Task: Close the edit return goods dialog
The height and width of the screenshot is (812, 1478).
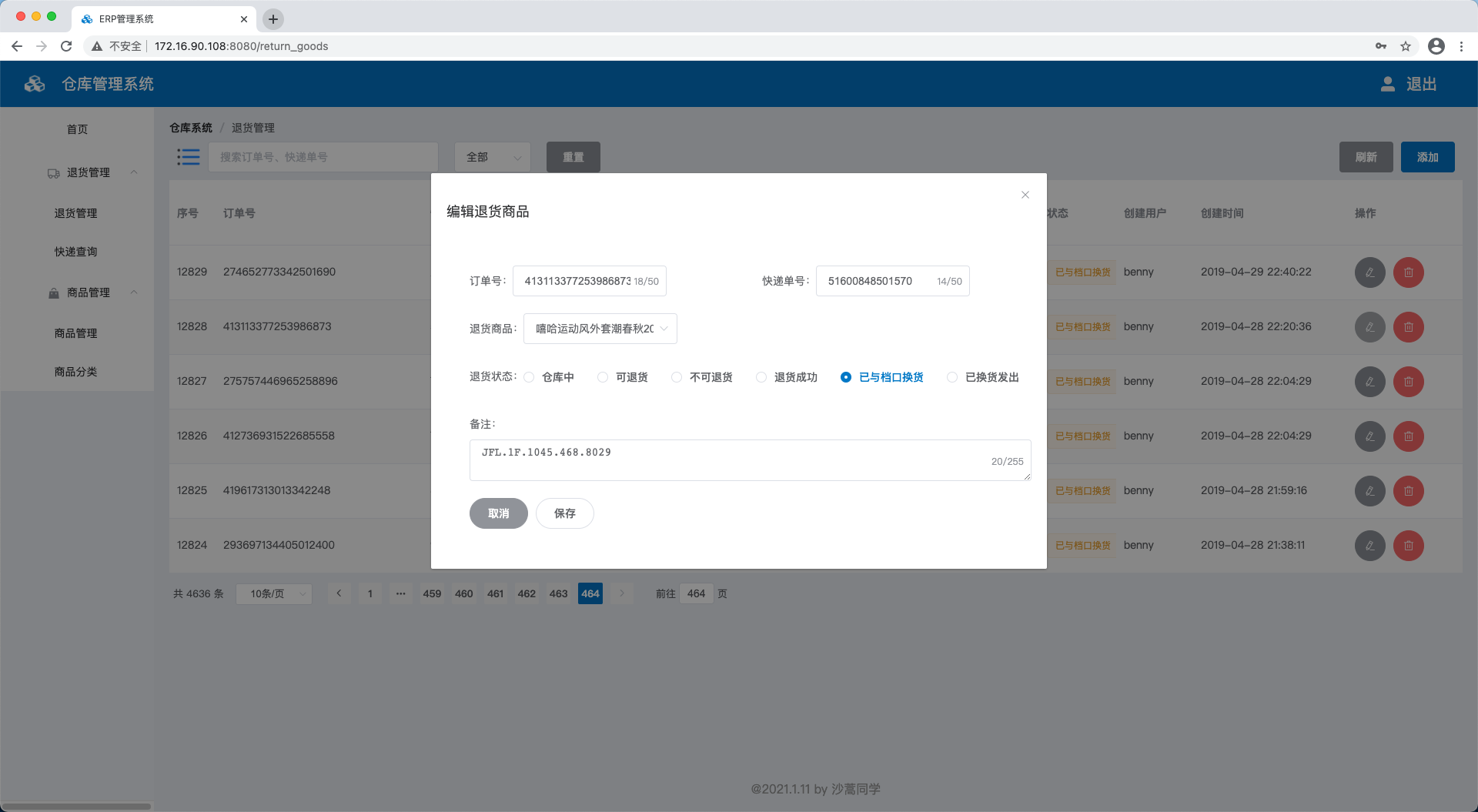Action: pos(1025,195)
